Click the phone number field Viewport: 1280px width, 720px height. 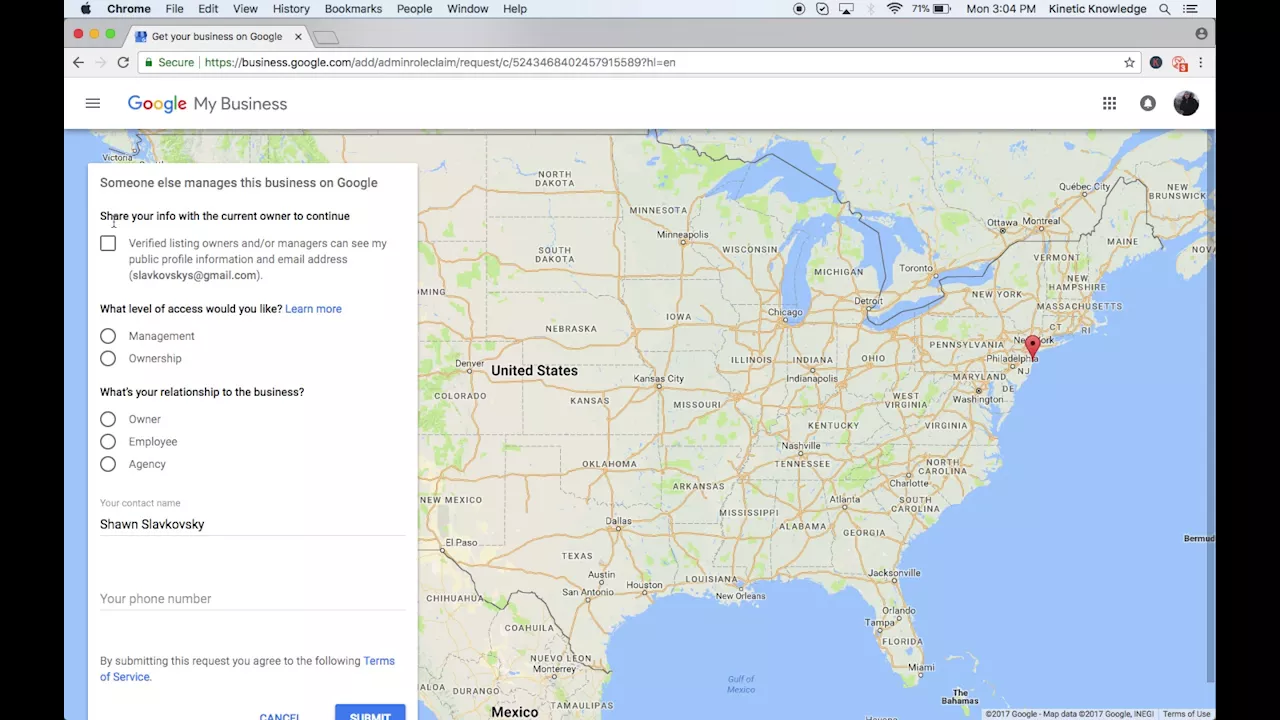(252, 598)
